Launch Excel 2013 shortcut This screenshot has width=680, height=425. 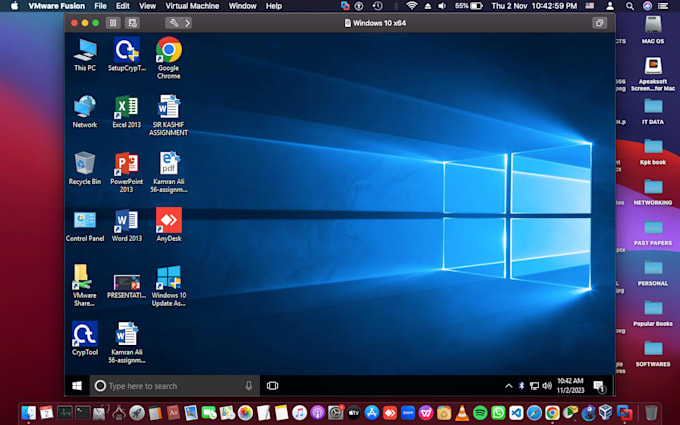pyautogui.click(x=127, y=111)
